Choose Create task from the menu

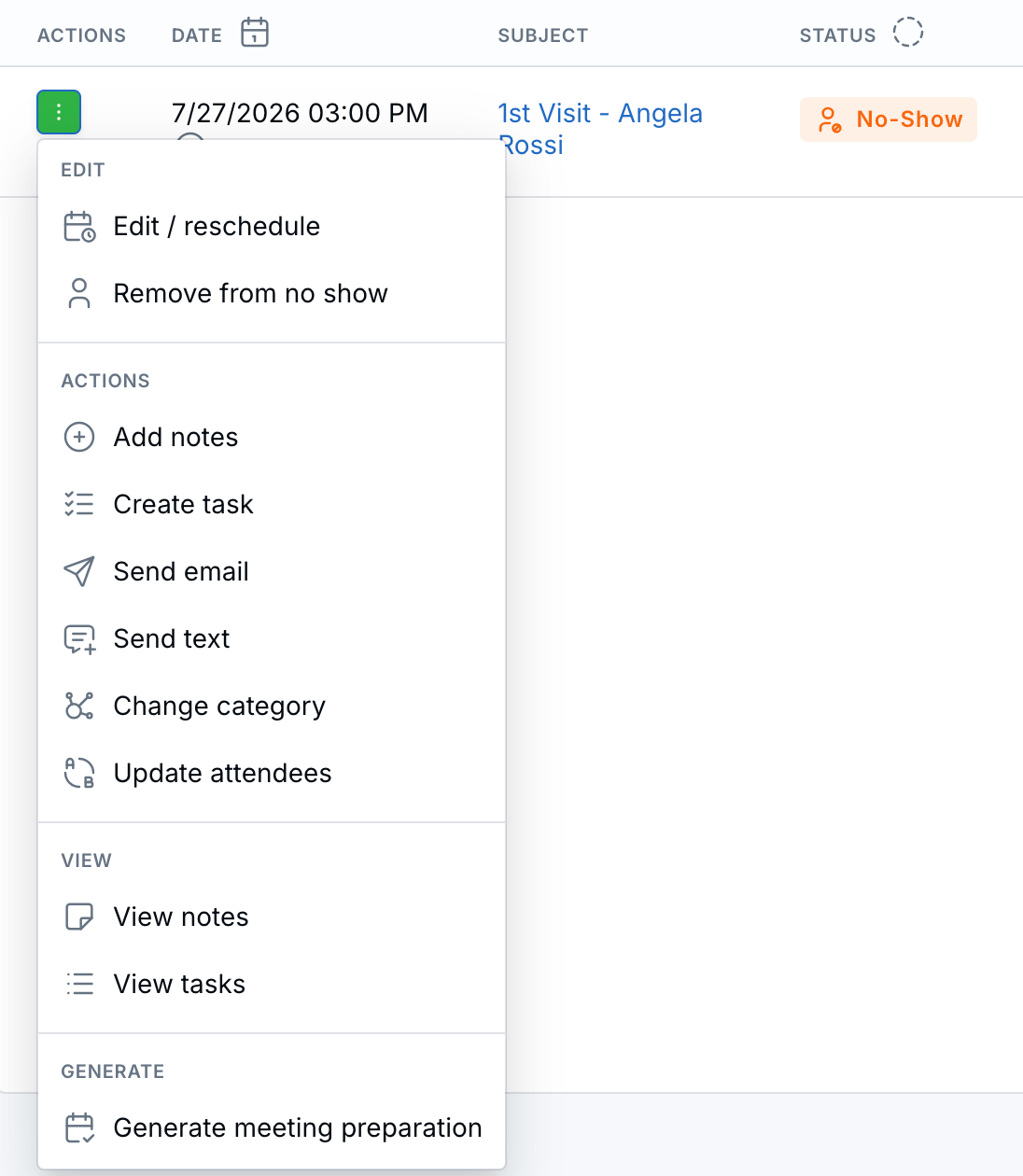point(272,504)
